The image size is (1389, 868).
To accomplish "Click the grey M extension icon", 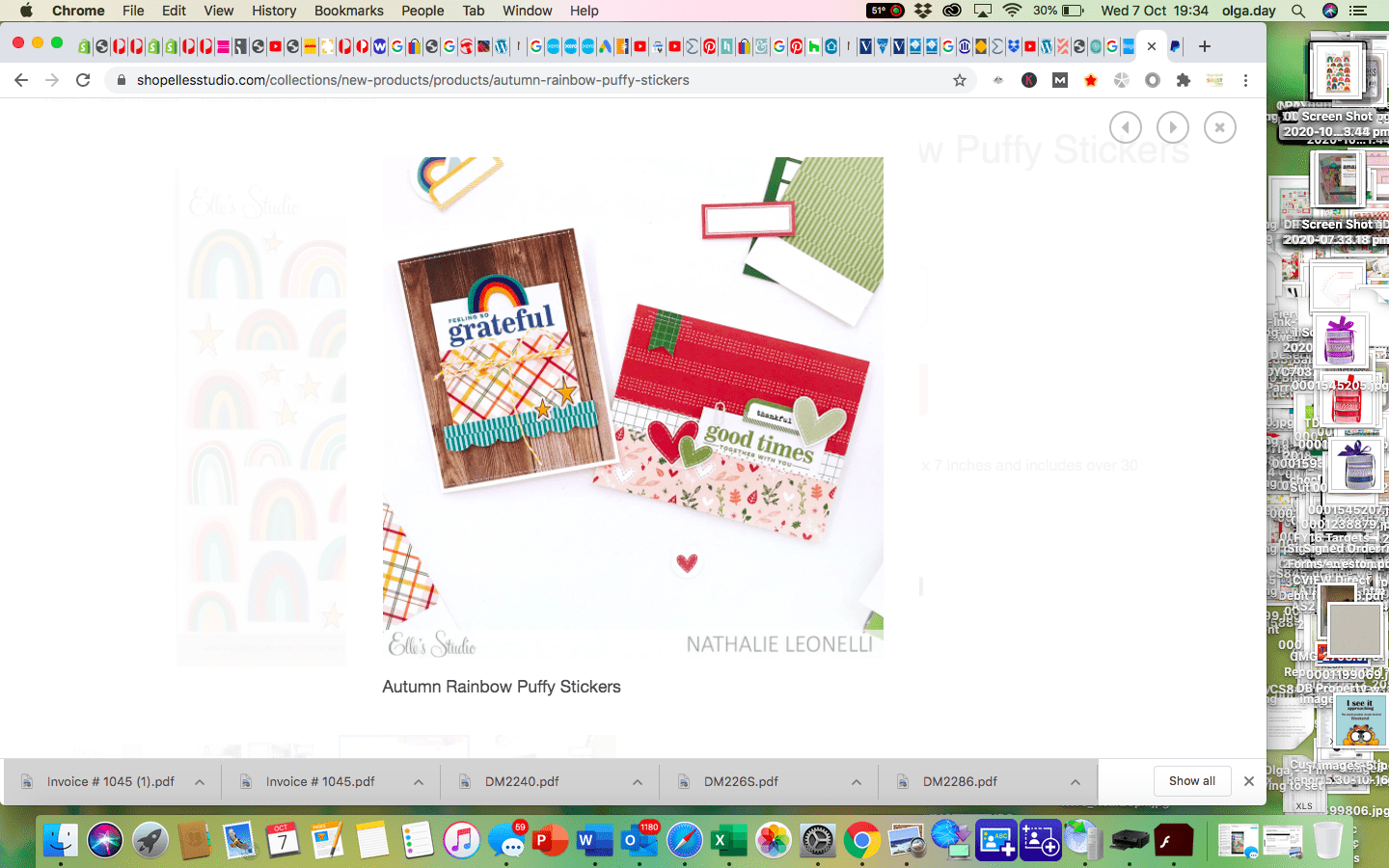I will [x=1060, y=80].
